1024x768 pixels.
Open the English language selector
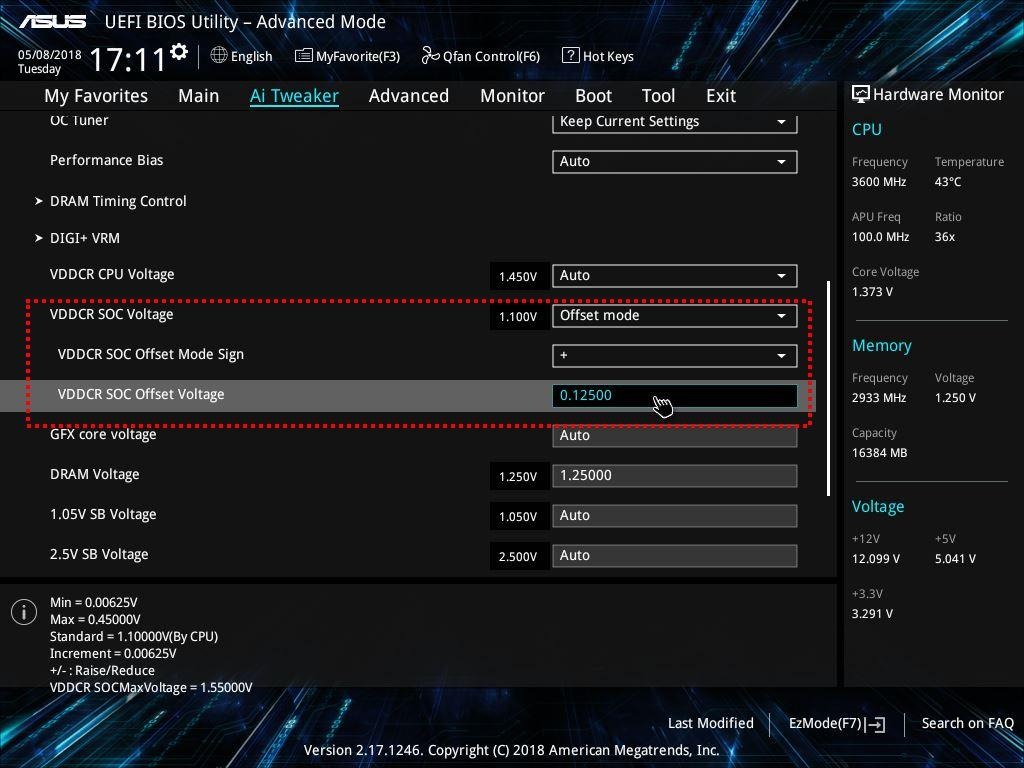[242, 56]
